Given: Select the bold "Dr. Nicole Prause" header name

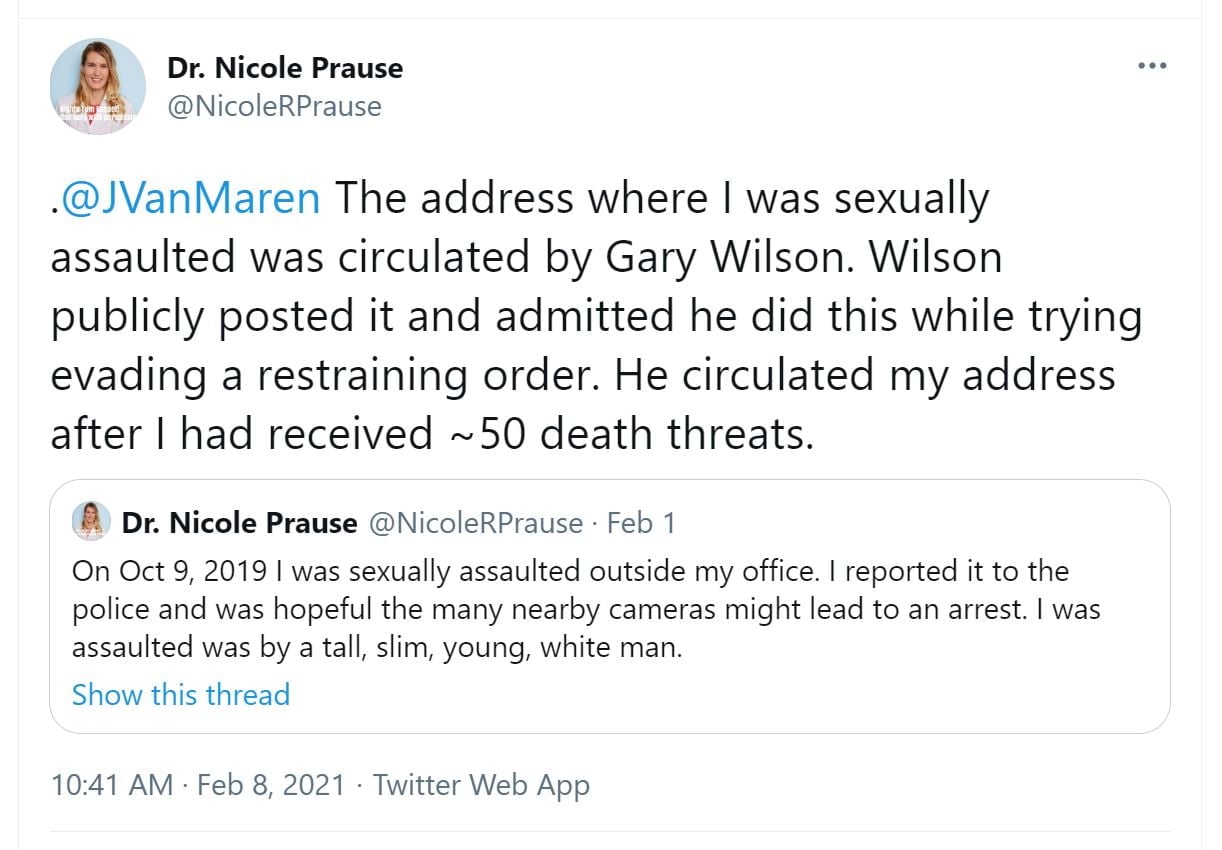Looking at the screenshot, I should click(x=285, y=68).
